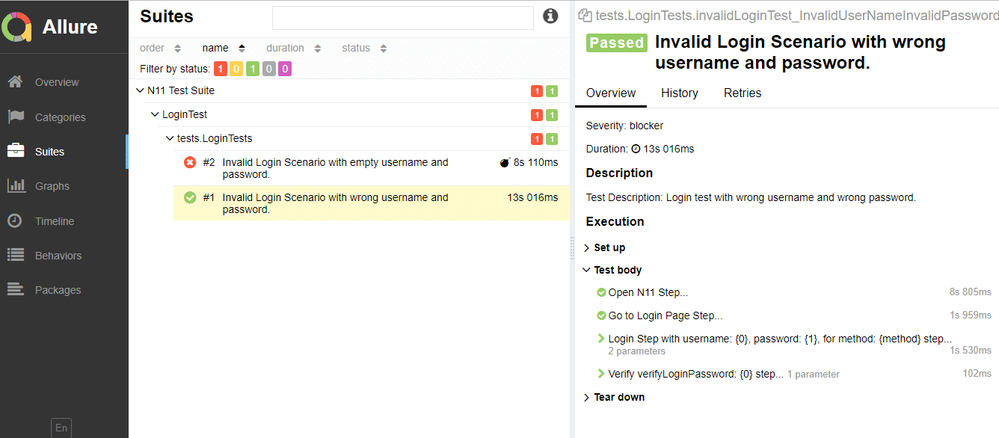The width and height of the screenshot is (999, 438).
Task: Open the Packages icon in sidebar
Action: pos(16,290)
